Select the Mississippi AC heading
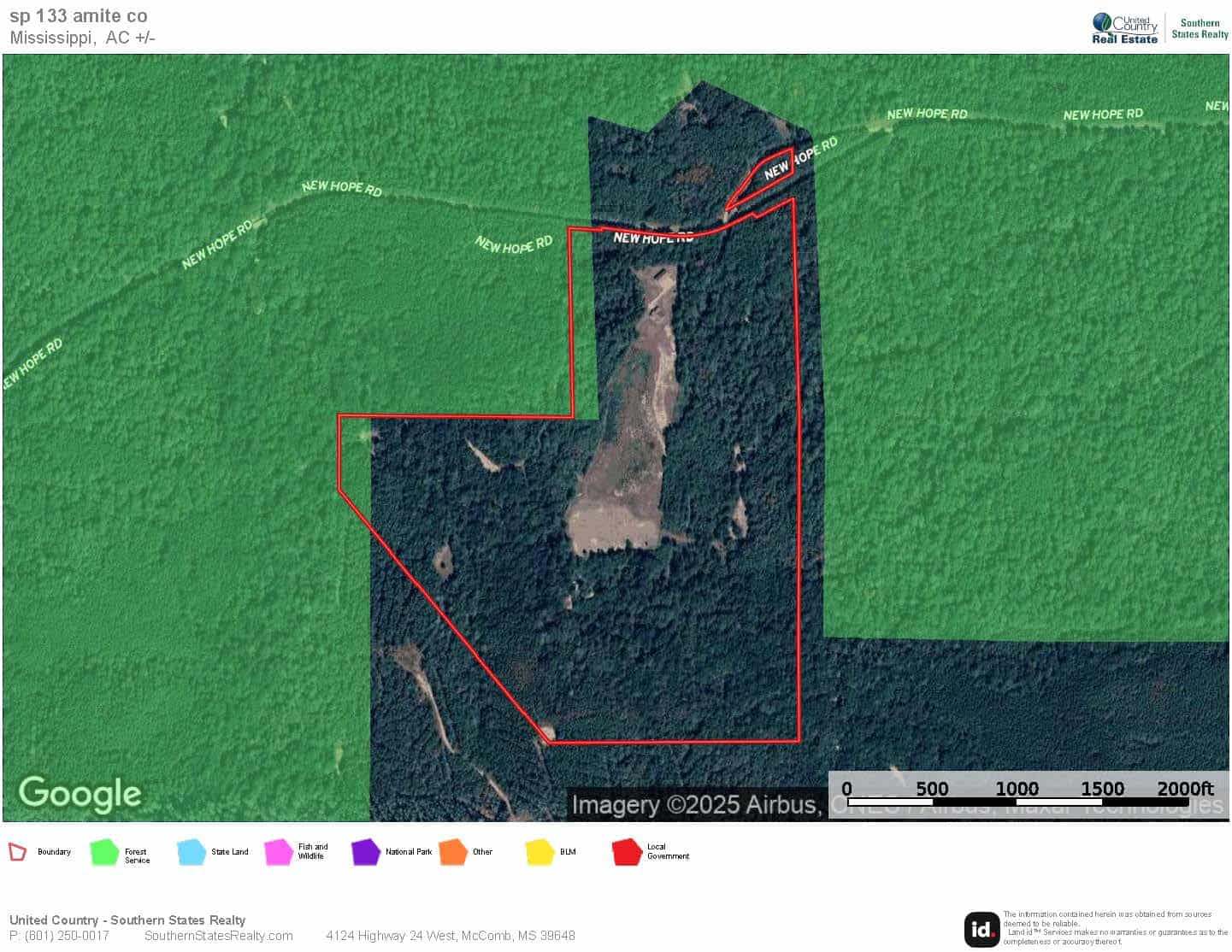Screen dimensions: 1232x952 [x=82, y=38]
